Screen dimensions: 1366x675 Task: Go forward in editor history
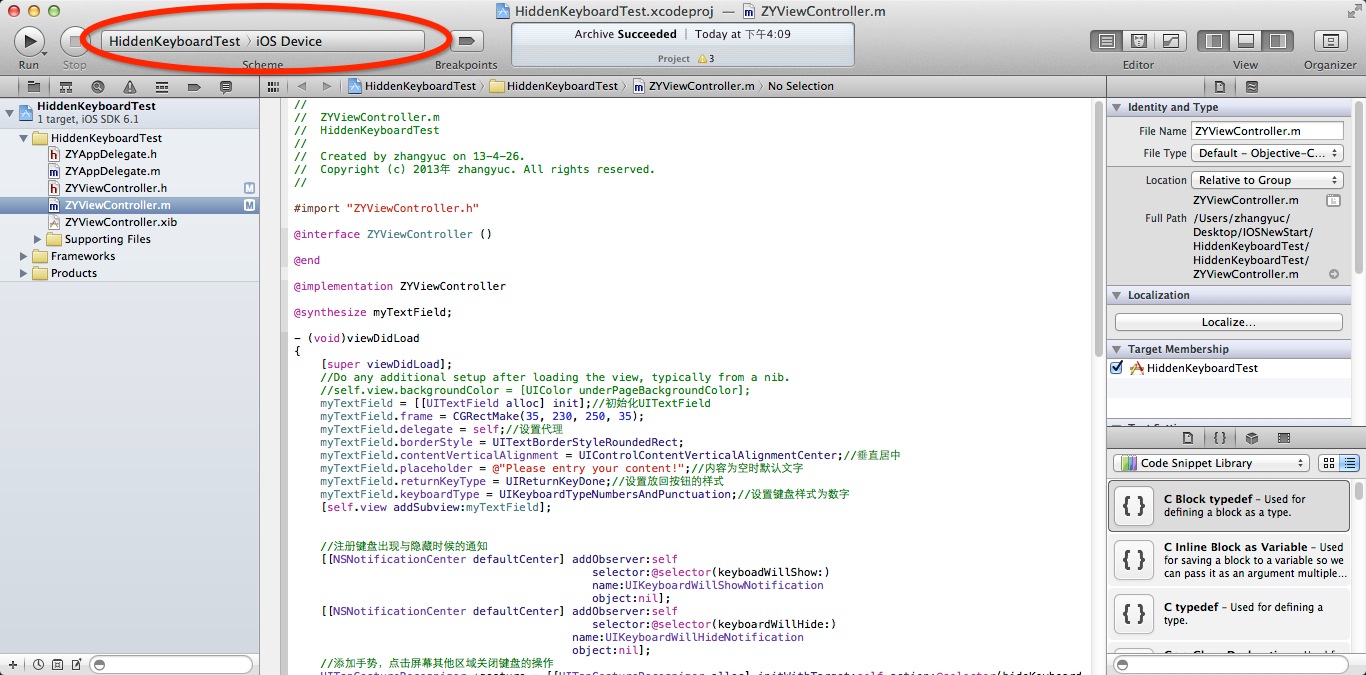327,86
